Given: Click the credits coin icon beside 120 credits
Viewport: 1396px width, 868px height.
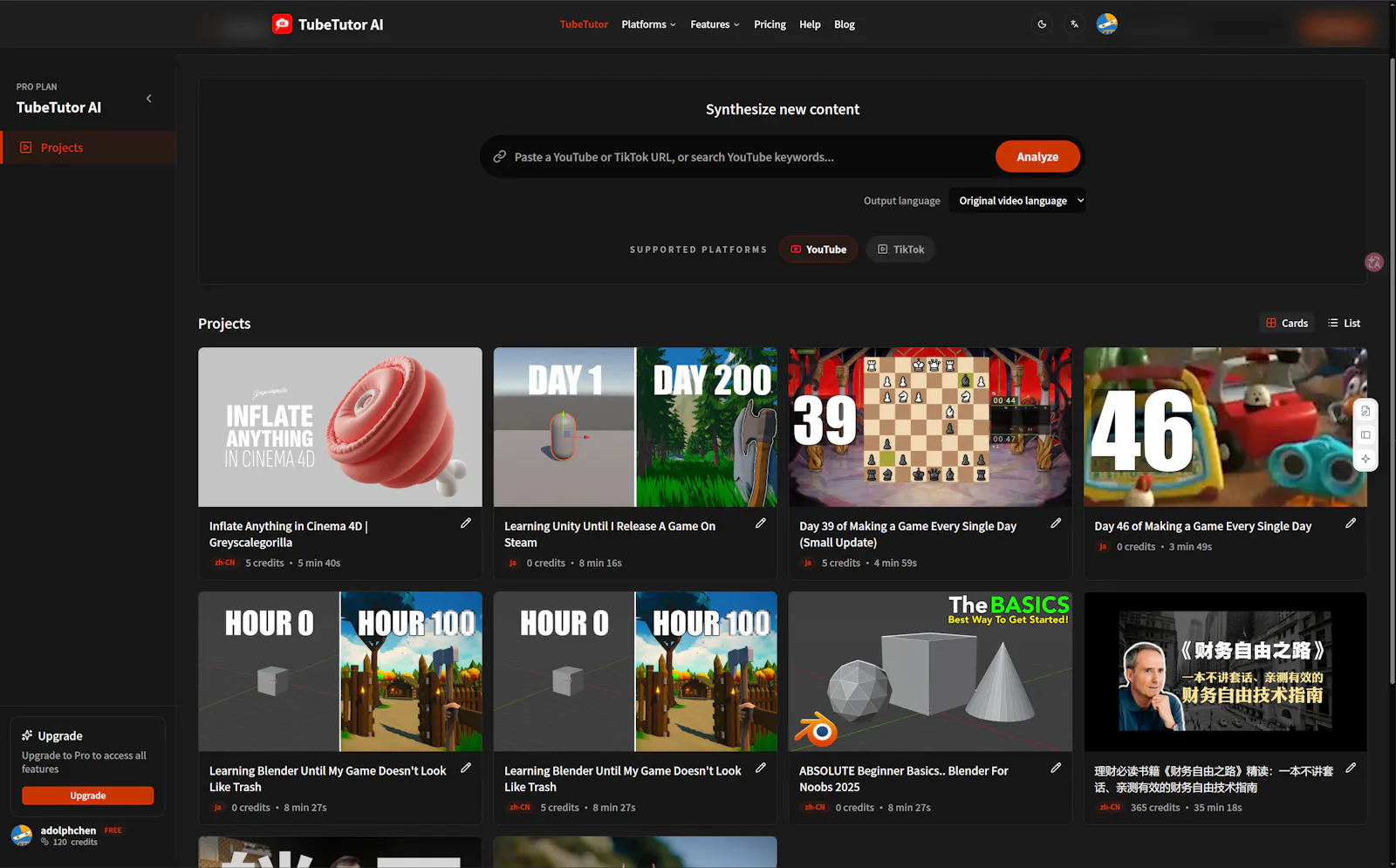Looking at the screenshot, I should click(45, 842).
